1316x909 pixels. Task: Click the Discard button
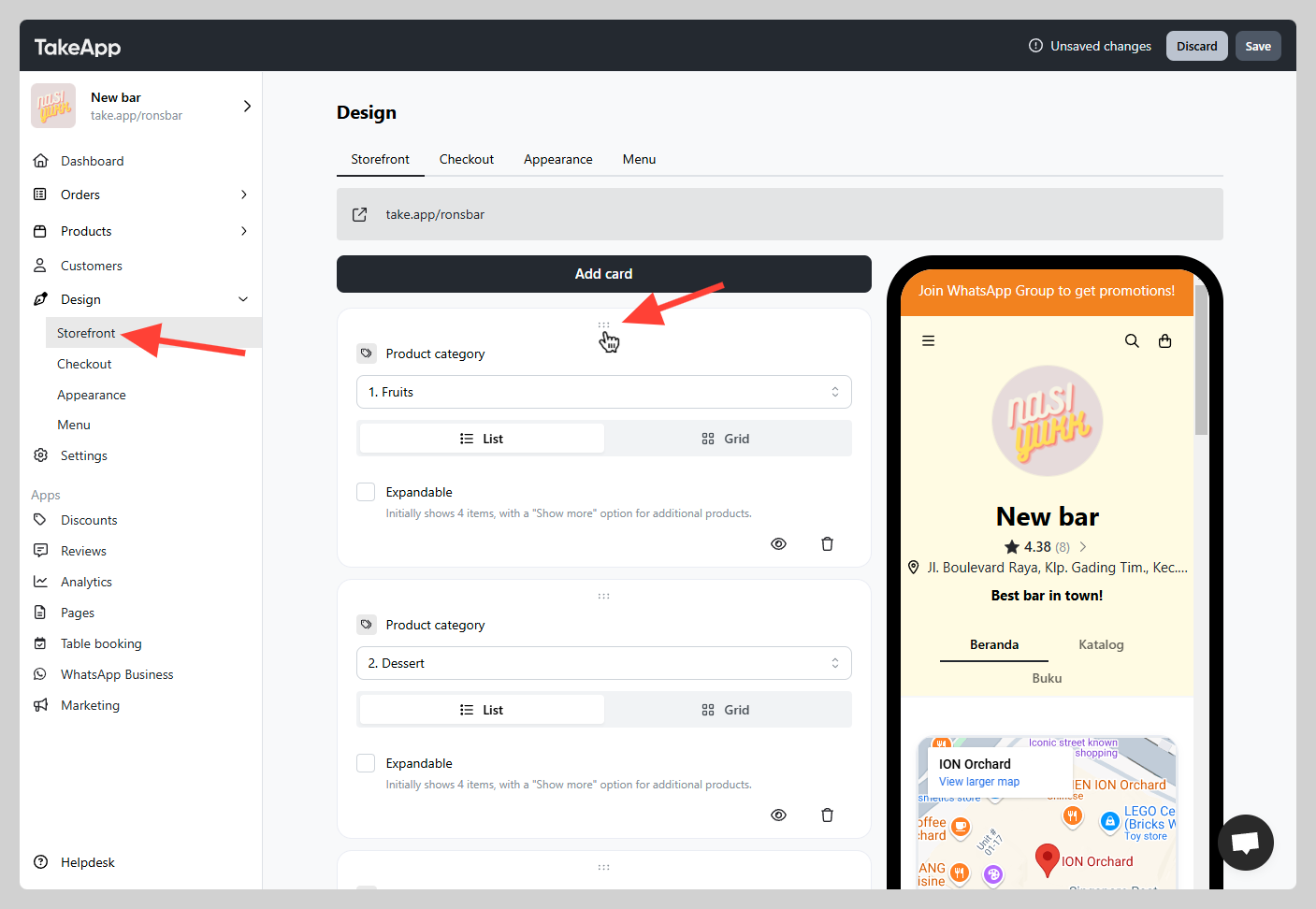point(1197,46)
